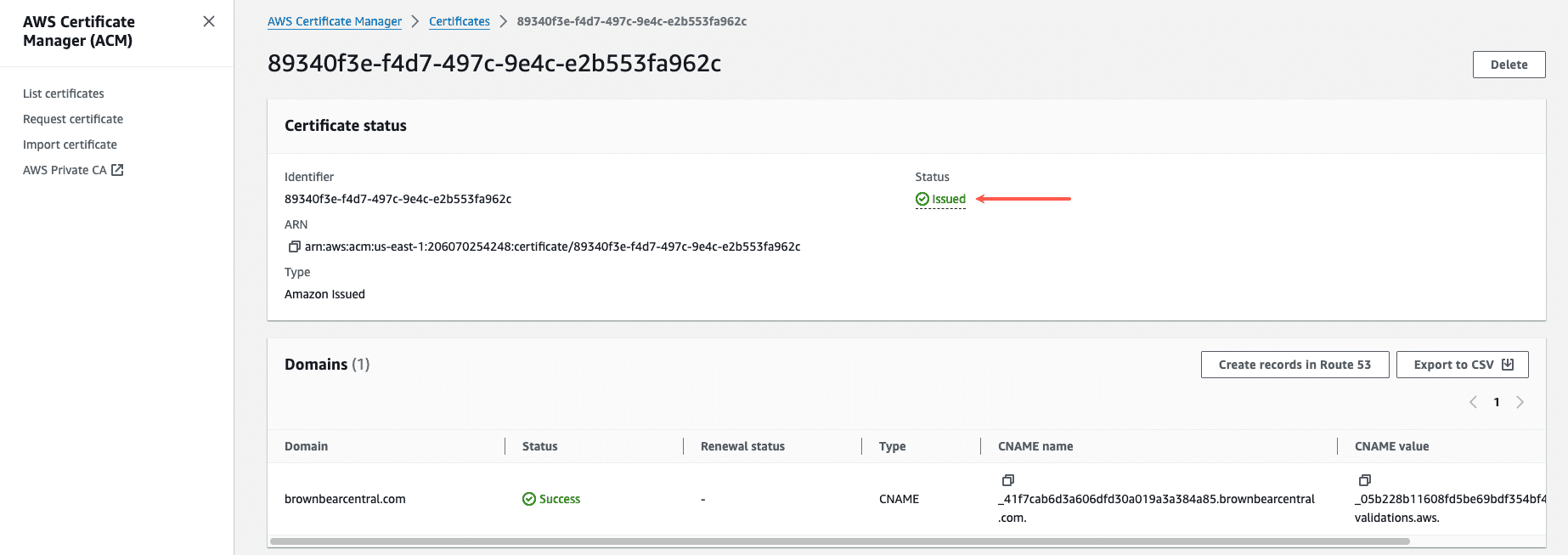Open Import certificate in sidebar
Viewport: 1568px width, 555px height.
[x=70, y=144]
